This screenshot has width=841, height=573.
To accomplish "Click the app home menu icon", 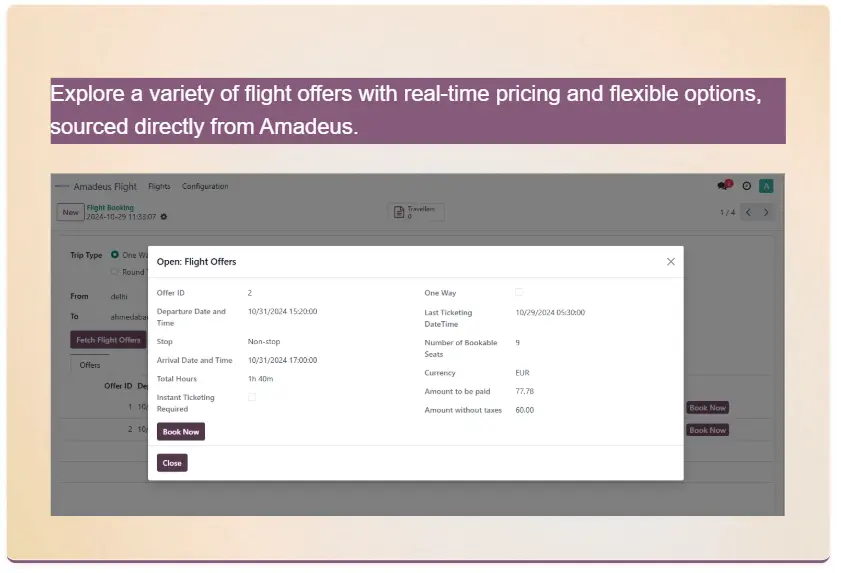I will tap(62, 186).
